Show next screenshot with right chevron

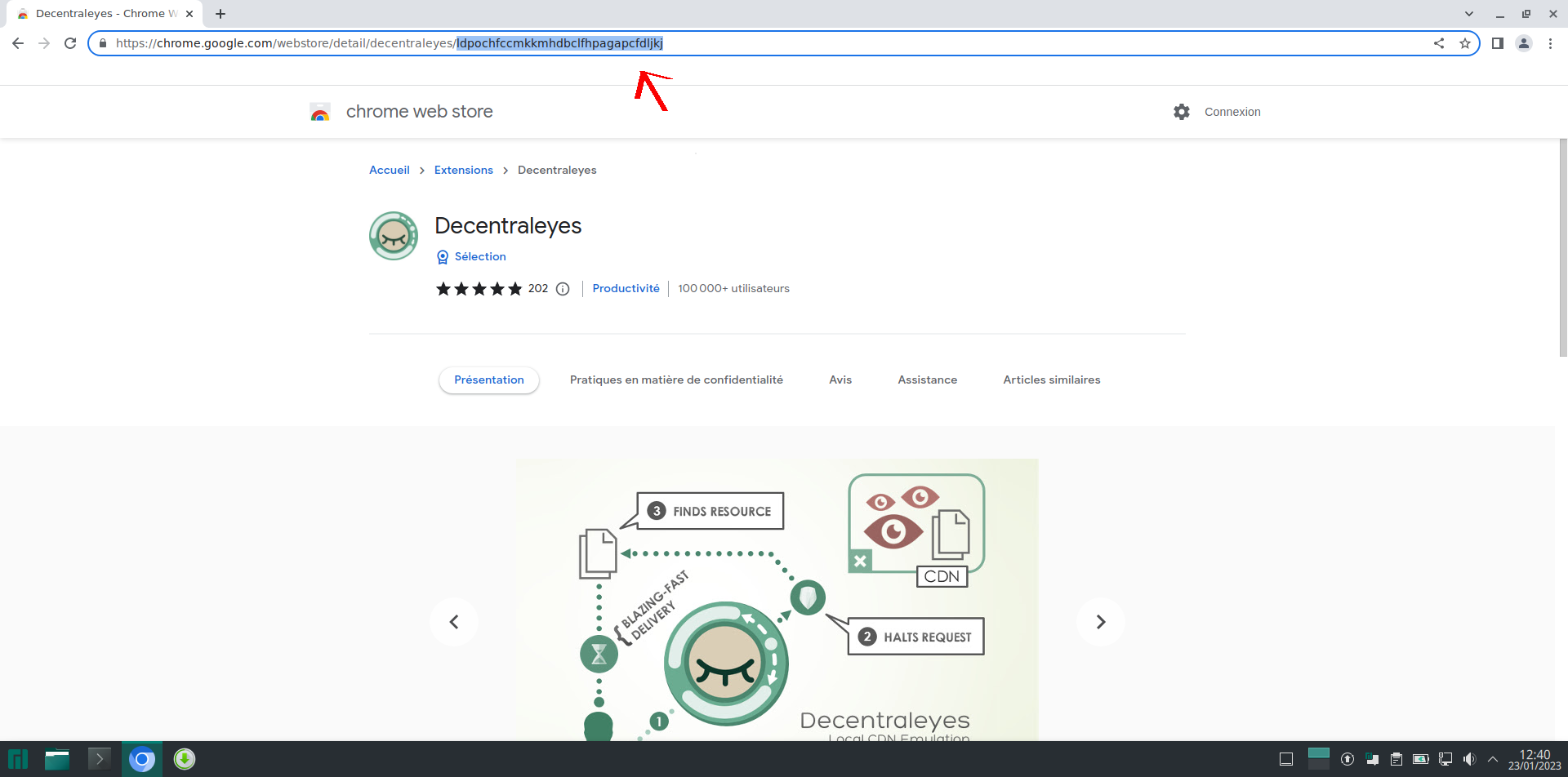tap(1100, 622)
